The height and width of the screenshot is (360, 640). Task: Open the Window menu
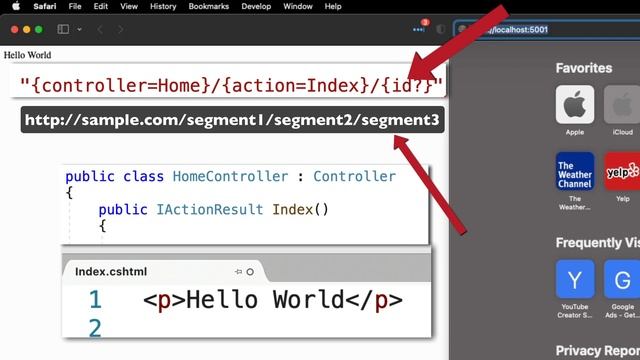[x=298, y=6]
